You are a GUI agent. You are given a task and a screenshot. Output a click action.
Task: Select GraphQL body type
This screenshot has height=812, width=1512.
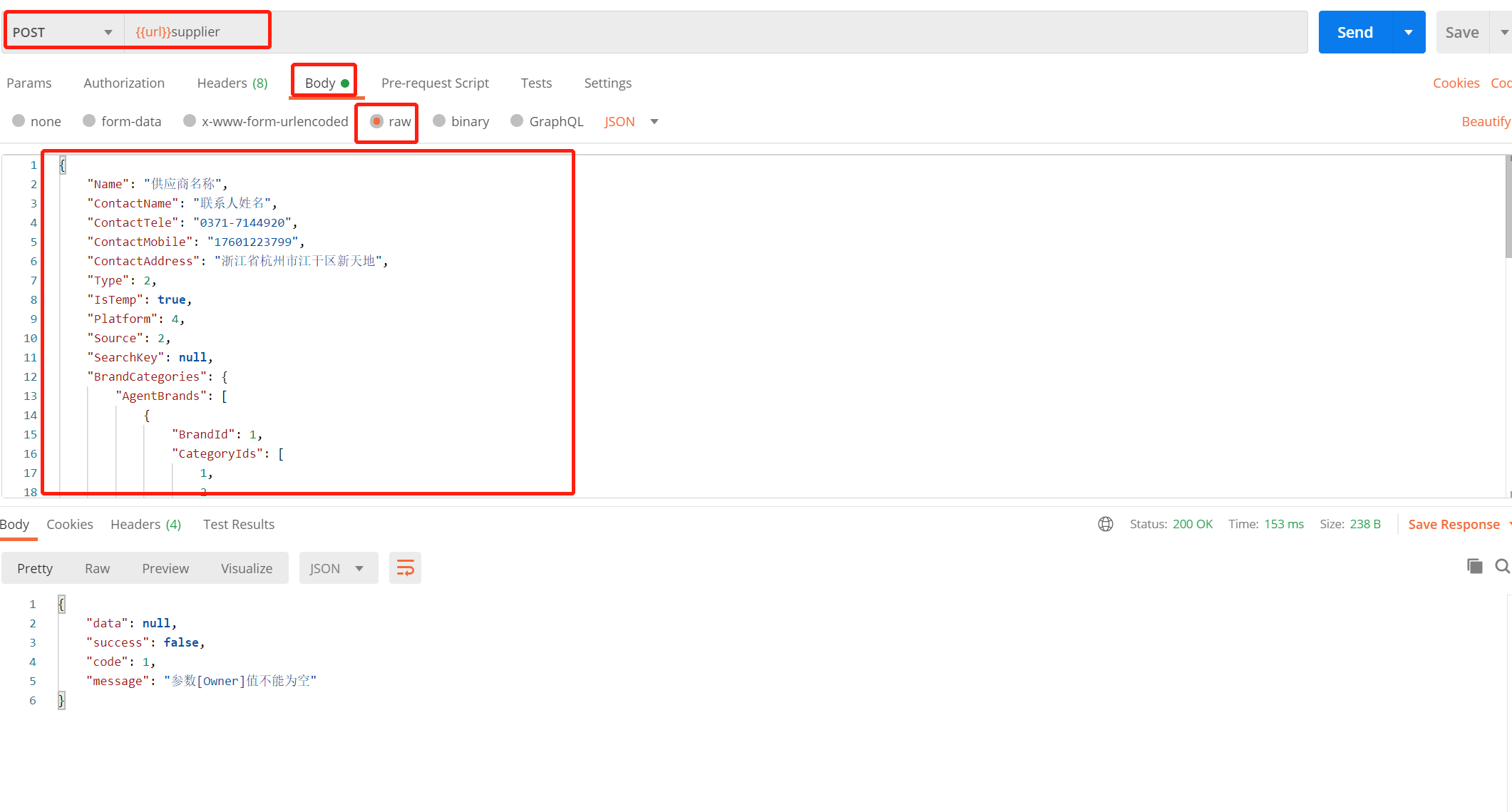click(518, 121)
